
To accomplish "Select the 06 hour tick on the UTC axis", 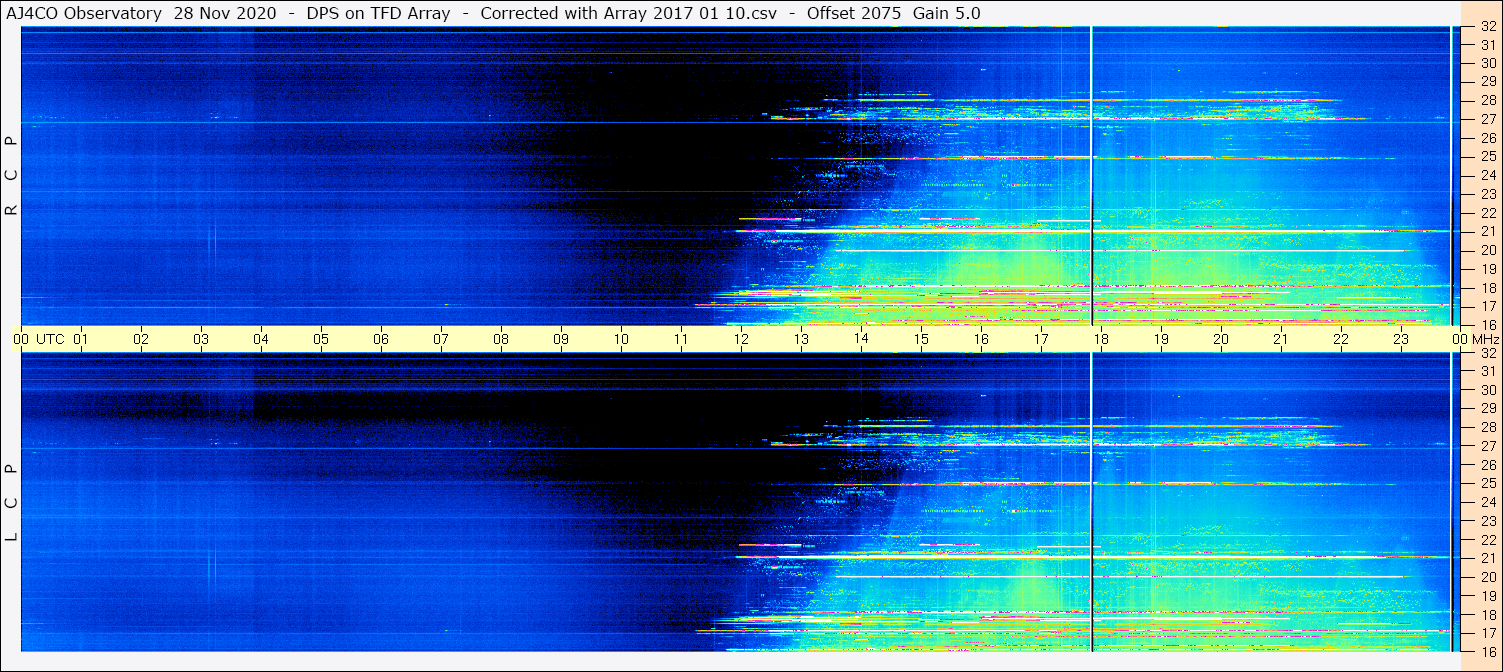I will [x=381, y=339].
